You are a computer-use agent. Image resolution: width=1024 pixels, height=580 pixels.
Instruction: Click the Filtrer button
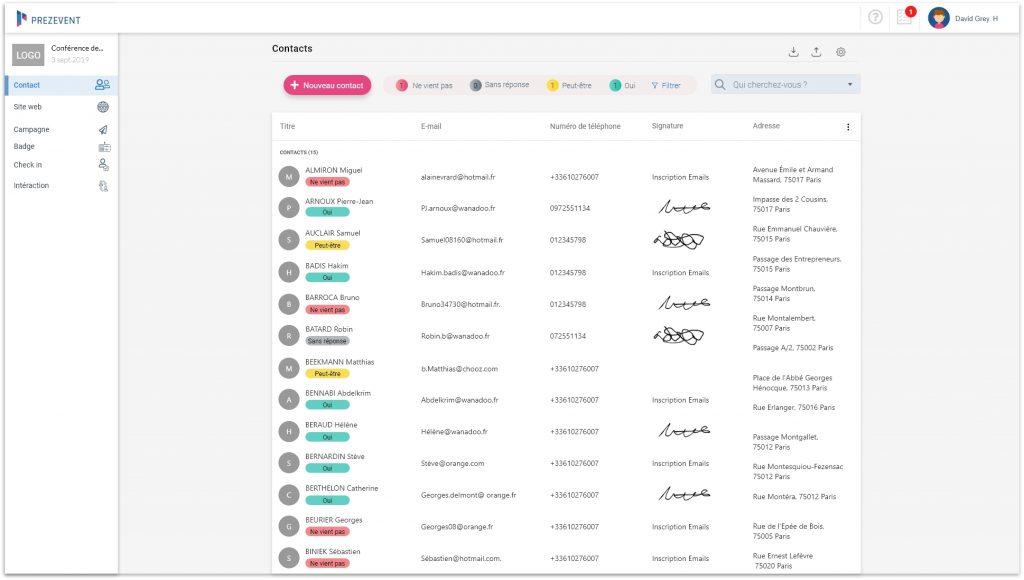(x=666, y=86)
